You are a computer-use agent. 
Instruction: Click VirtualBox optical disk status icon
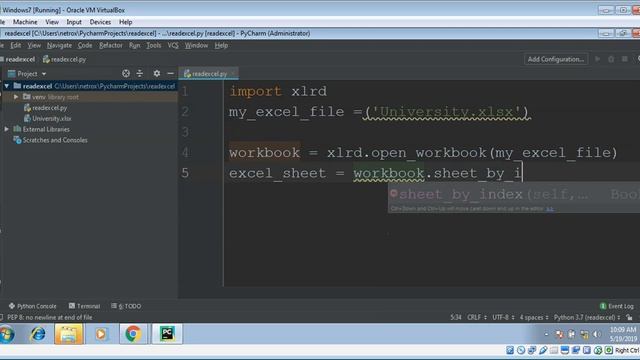tap(521, 350)
